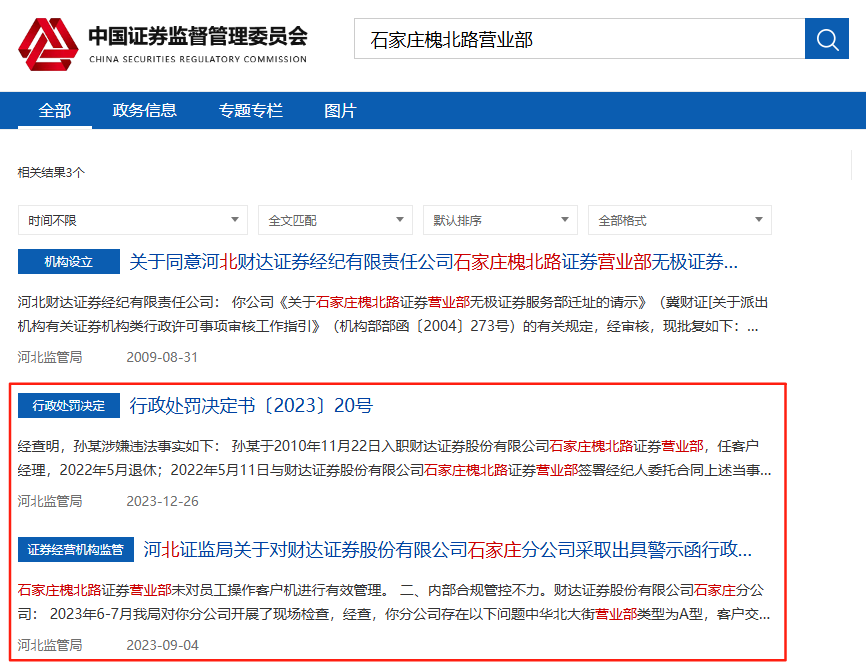Switch to the 政务信息 tab
866x670 pixels.
pyautogui.click(x=145, y=110)
